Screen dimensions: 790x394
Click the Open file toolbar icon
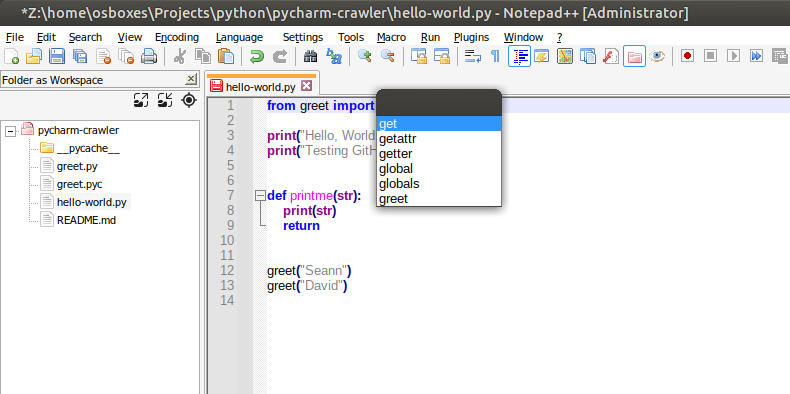[33, 56]
